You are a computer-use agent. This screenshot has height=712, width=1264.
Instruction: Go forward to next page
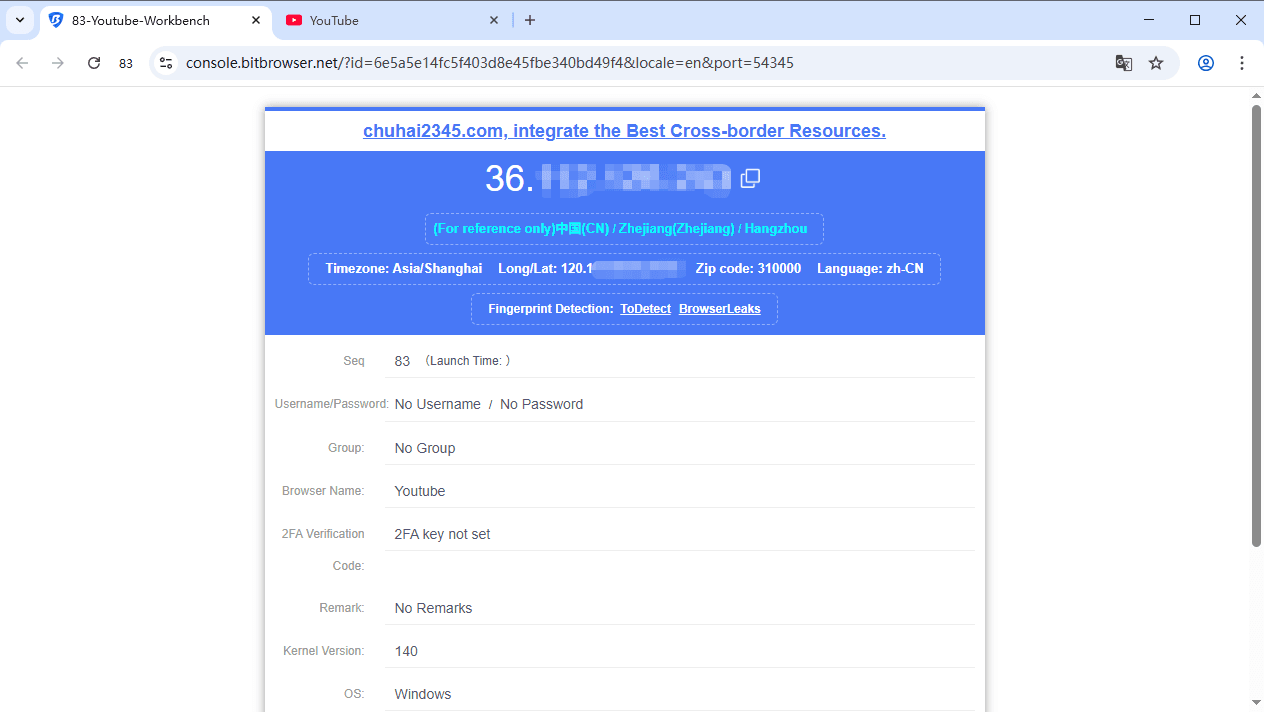58,63
